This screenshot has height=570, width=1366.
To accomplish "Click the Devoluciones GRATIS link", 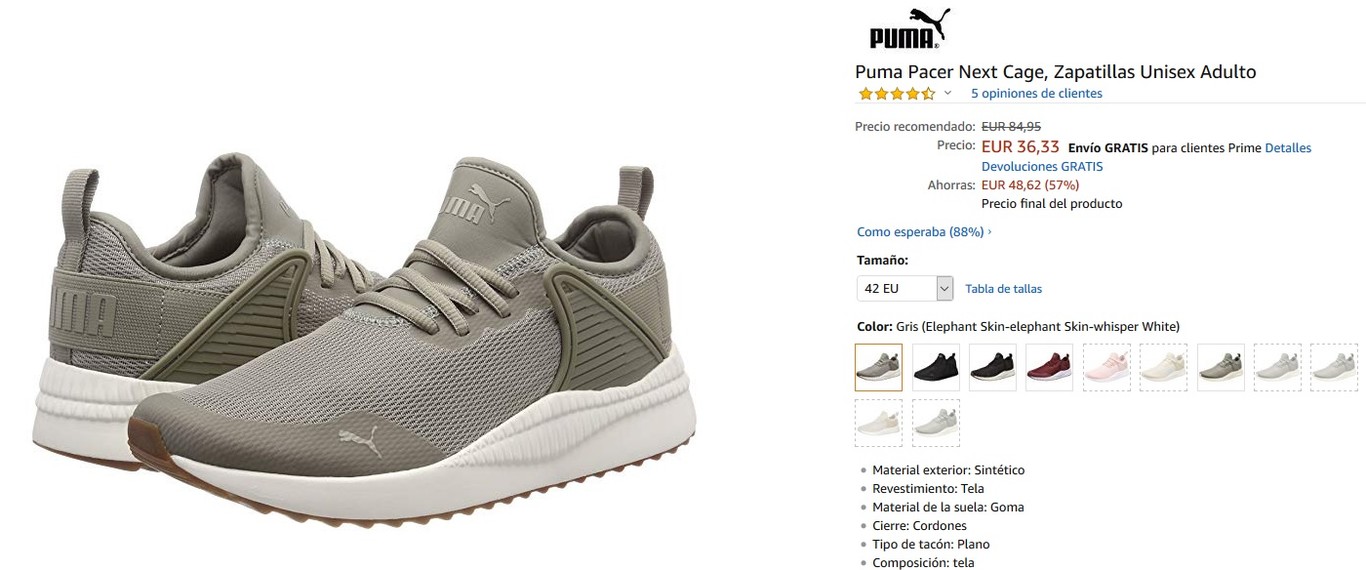I will click(x=1042, y=167).
